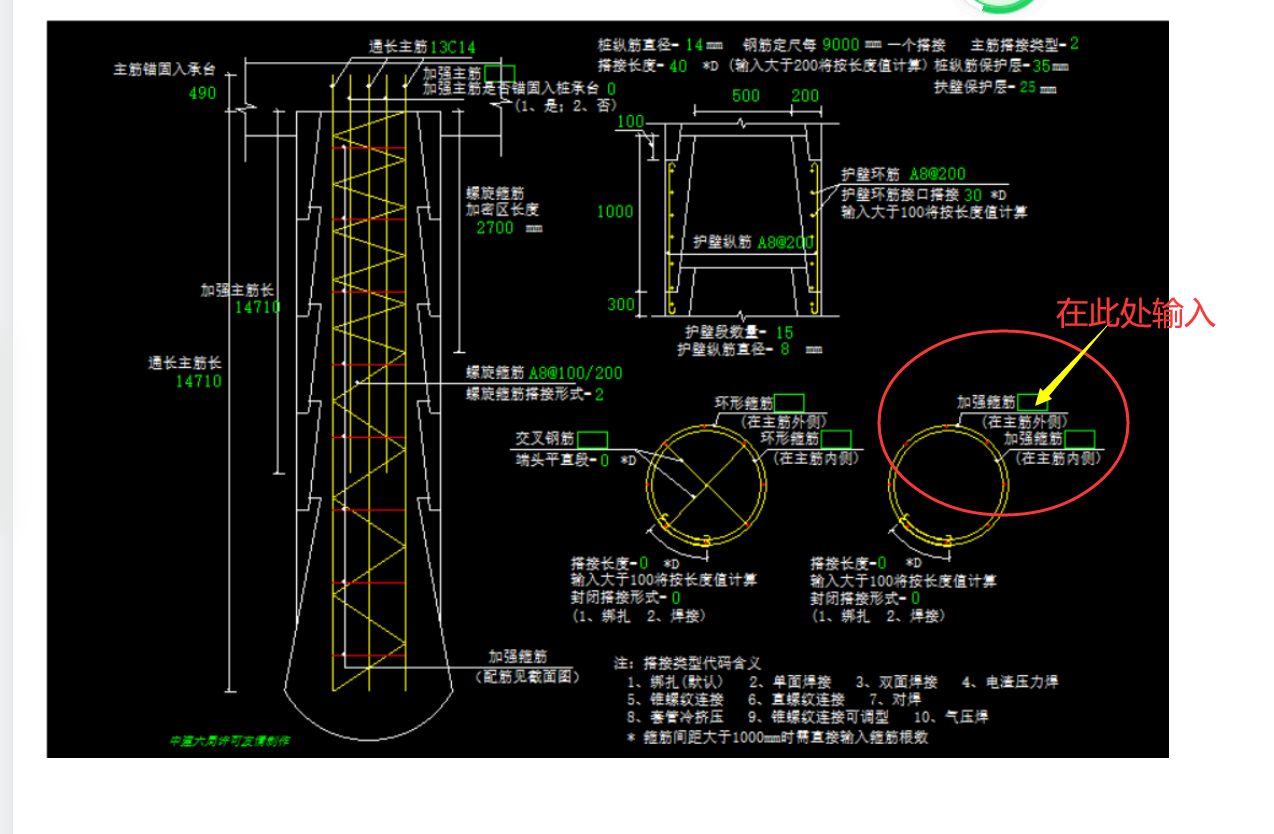Viewport: 1274px width, 834px height.
Task: Select the 100 height dimension value
Action: (630, 122)
